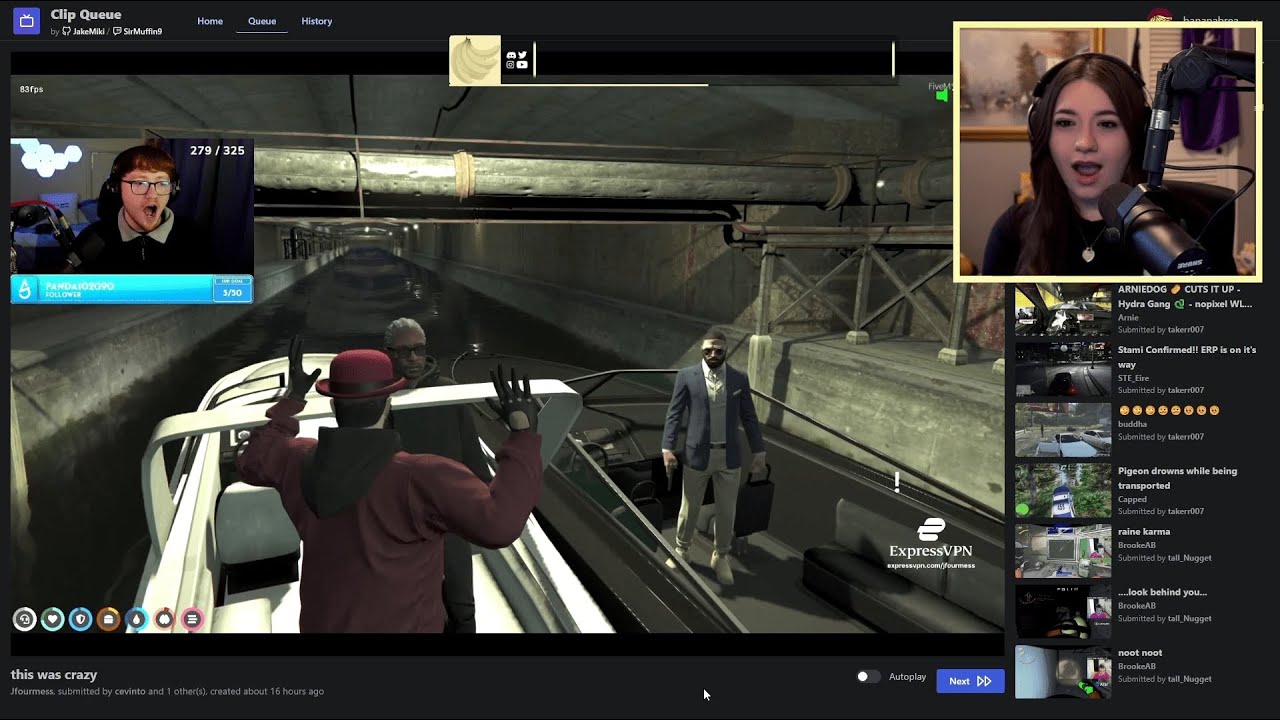This screenshot has height=720, width=1280.
Task: Click the Discord icon in the overlay banner
Action: coord(511,55)
